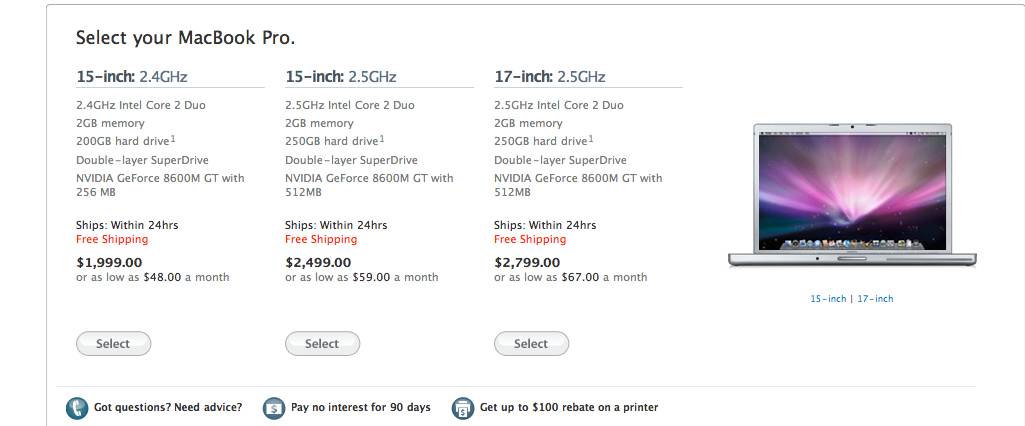Click the $48.00 a month financing text
The width and height of the screenshot is (1025, 426).
(x=186, y=277)
